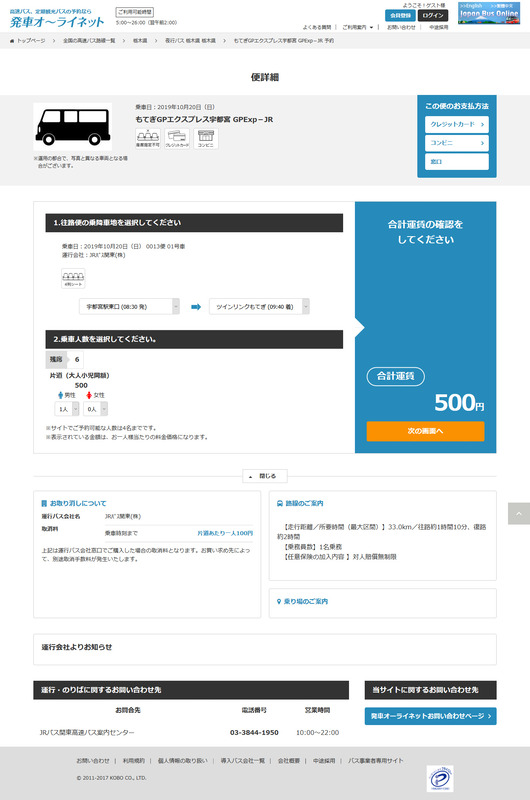Open the ツインリンクもてぎ drop-off dropdown
530x800 pixels.
259,307
